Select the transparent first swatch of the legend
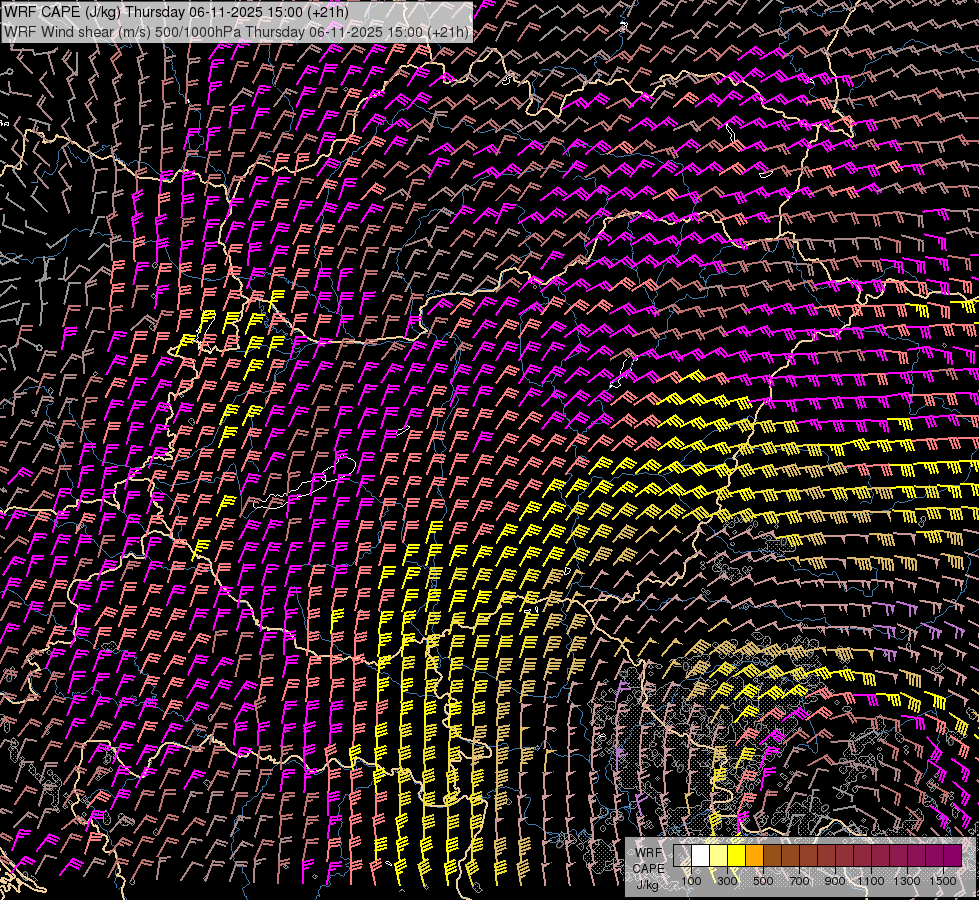 682,856
